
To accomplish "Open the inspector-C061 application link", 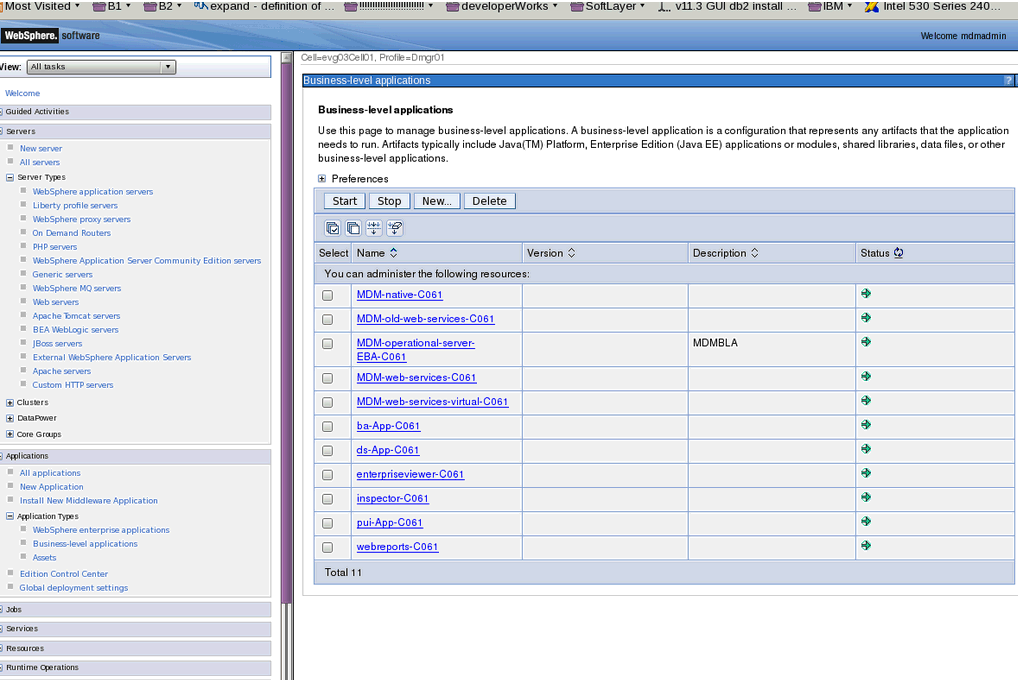I will pos(392,497).
